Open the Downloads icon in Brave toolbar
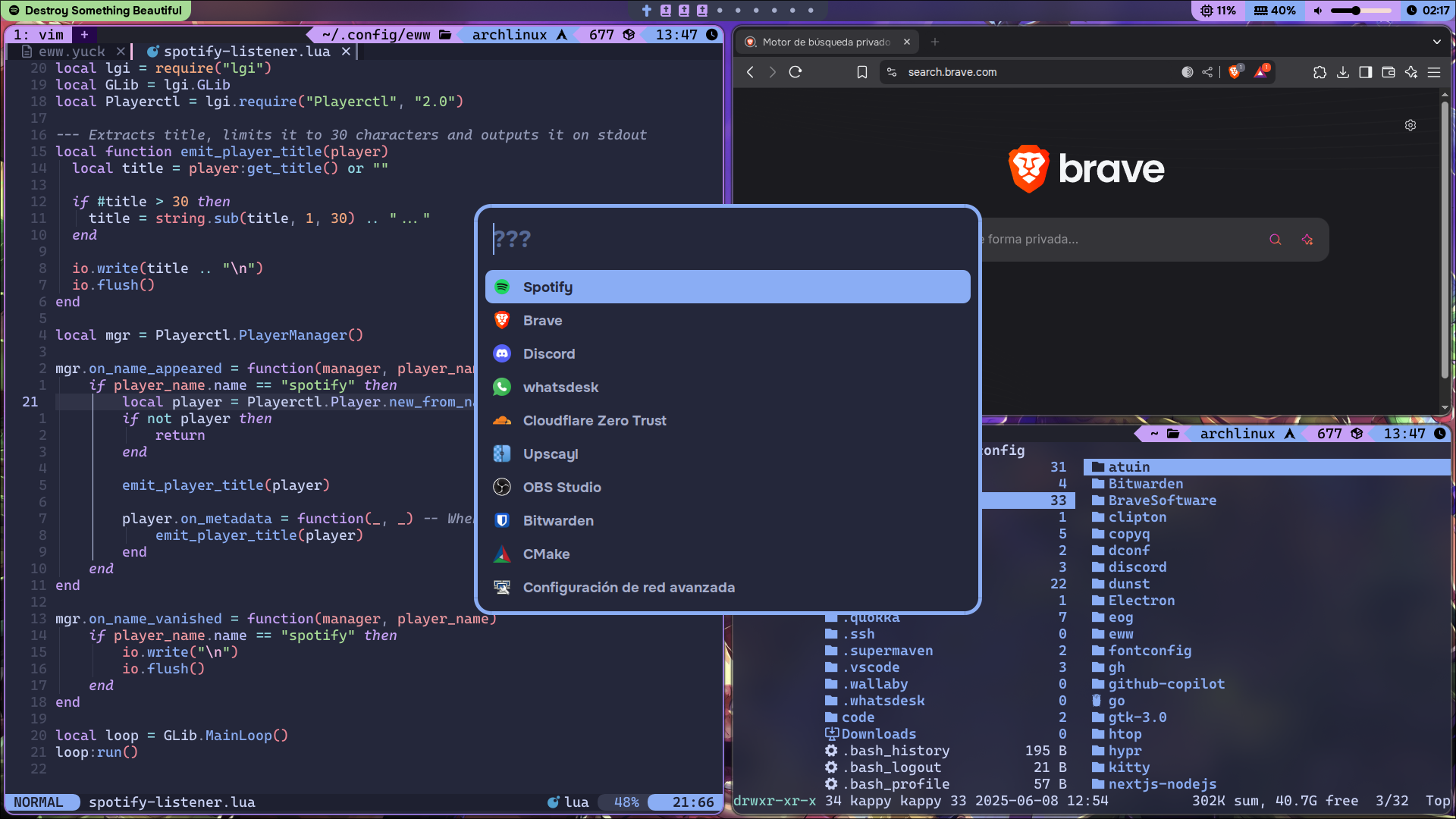Image resolution: width=1456 pixels, height=819 pixels. [1343, 72]
